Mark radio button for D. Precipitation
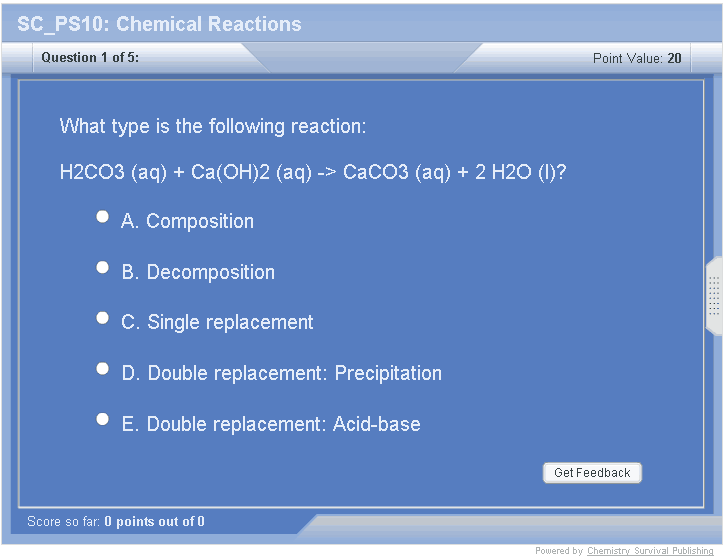The height and width of the screenshot is (557, 724). [x=102, y=368]
